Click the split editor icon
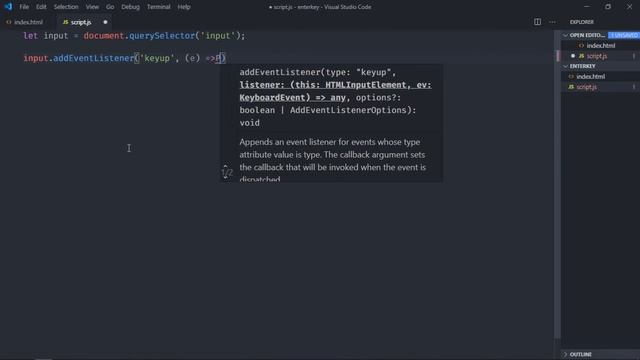 tap(537, 22)
